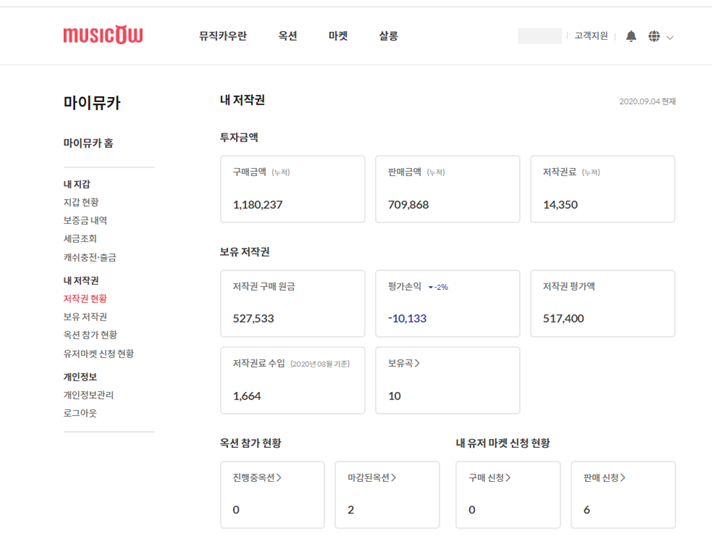Open the 뮤직카우란 menu

point(222,36)
